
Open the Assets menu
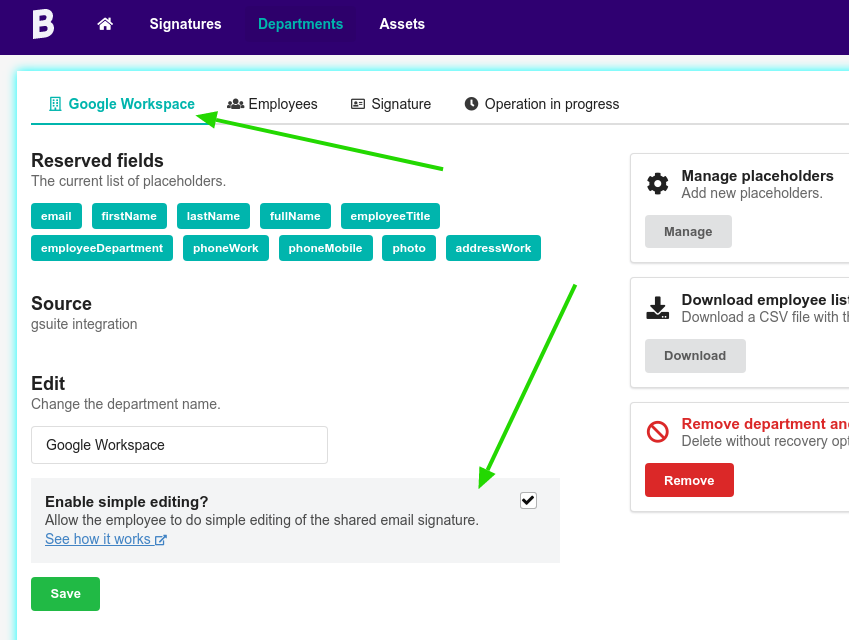[x=402, y=24]
